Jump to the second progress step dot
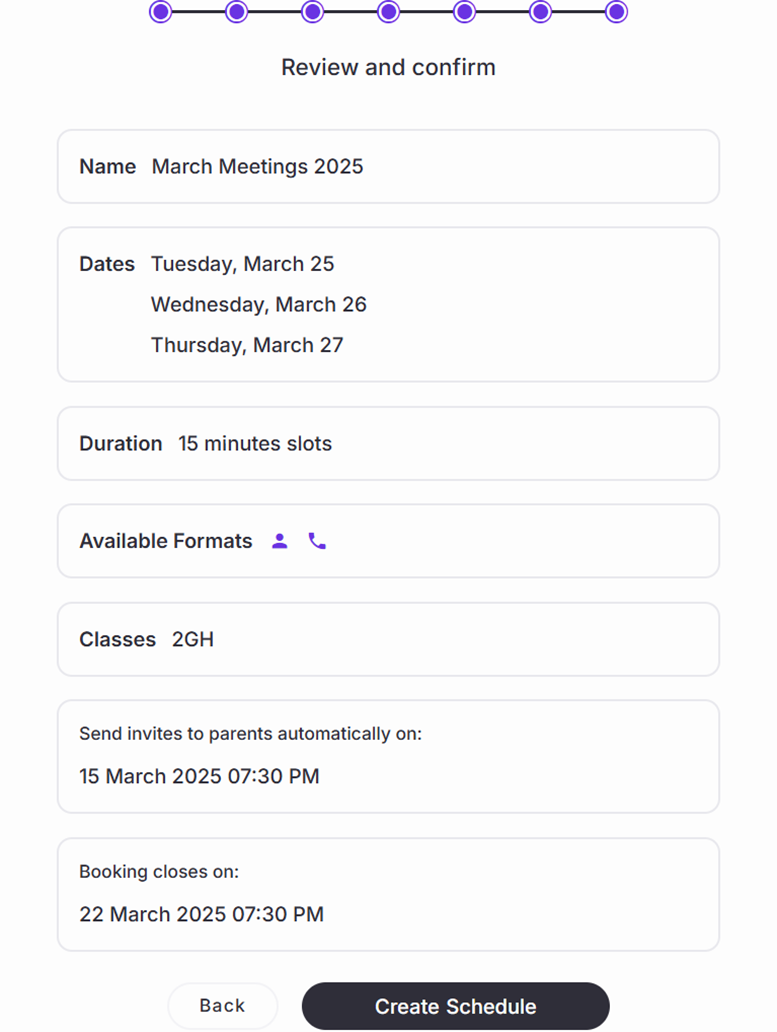 click(236, 12)
